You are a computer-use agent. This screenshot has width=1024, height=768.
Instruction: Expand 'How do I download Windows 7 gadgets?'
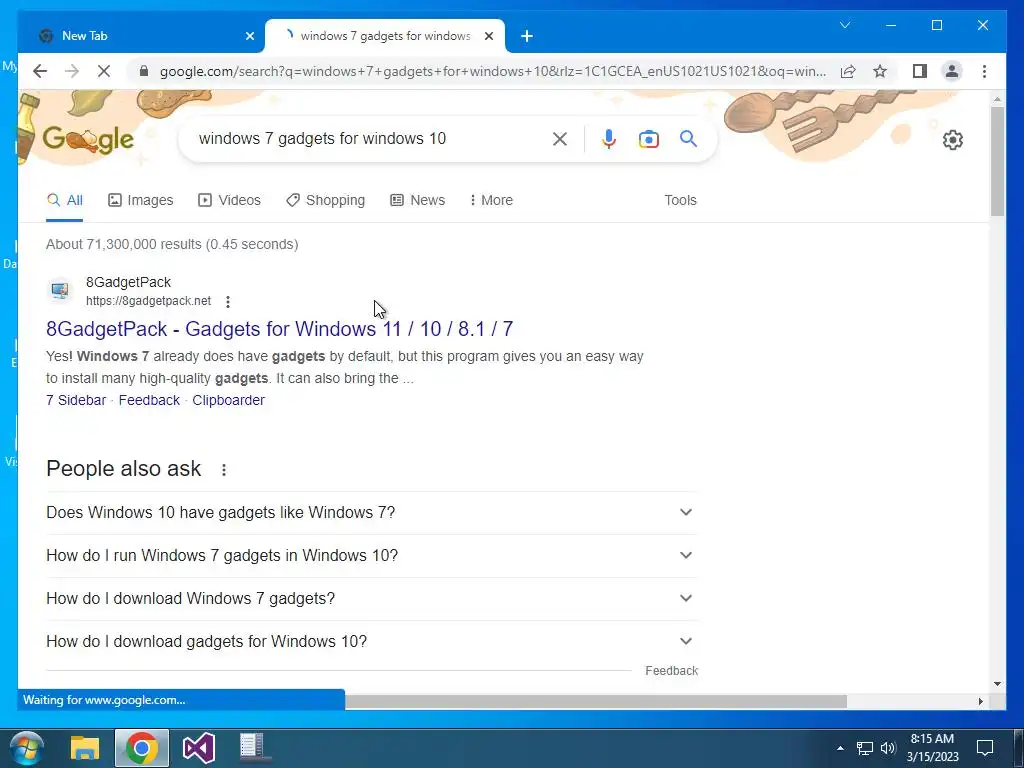coord(372,599)
